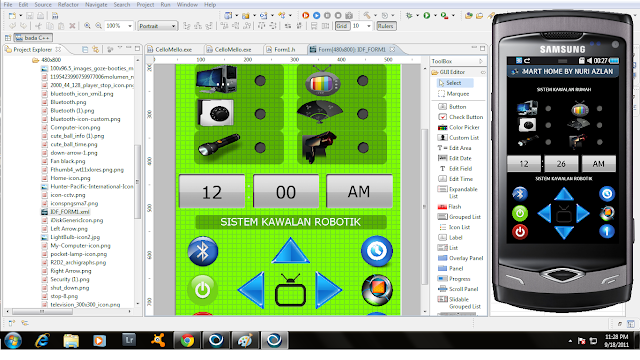
Task: Click the Bluetooth icon in the form editor
Action: point(203,251)
